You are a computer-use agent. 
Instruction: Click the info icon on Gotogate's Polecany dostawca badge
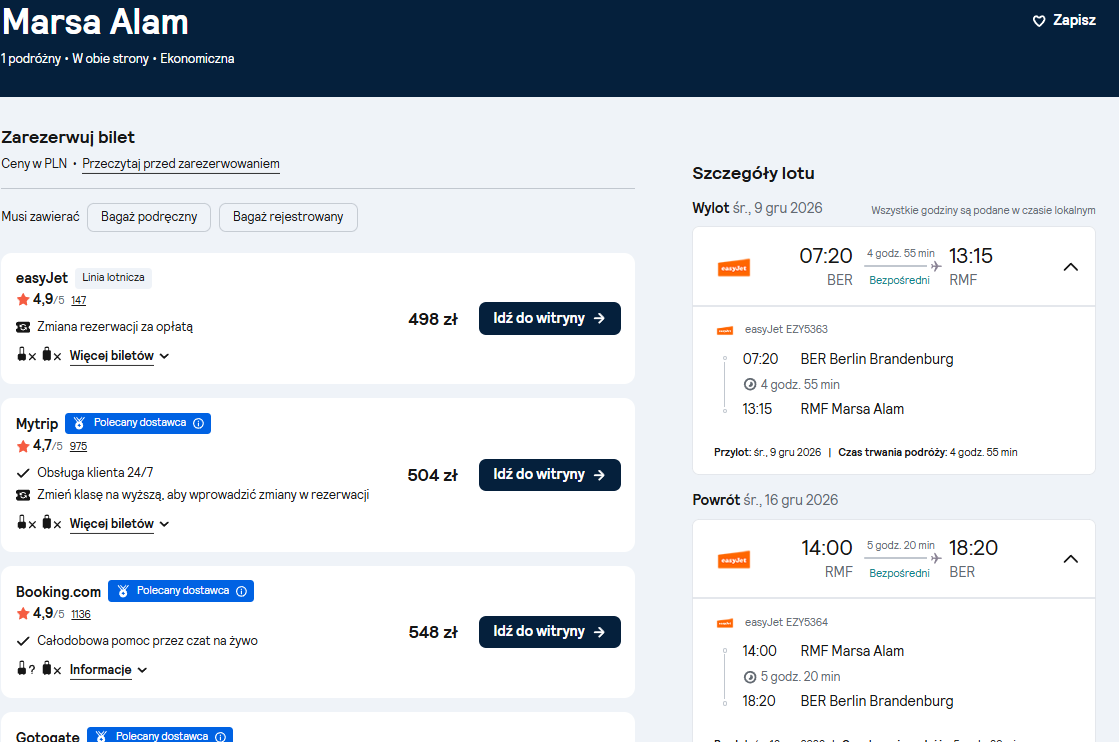(x=221, y=736)
